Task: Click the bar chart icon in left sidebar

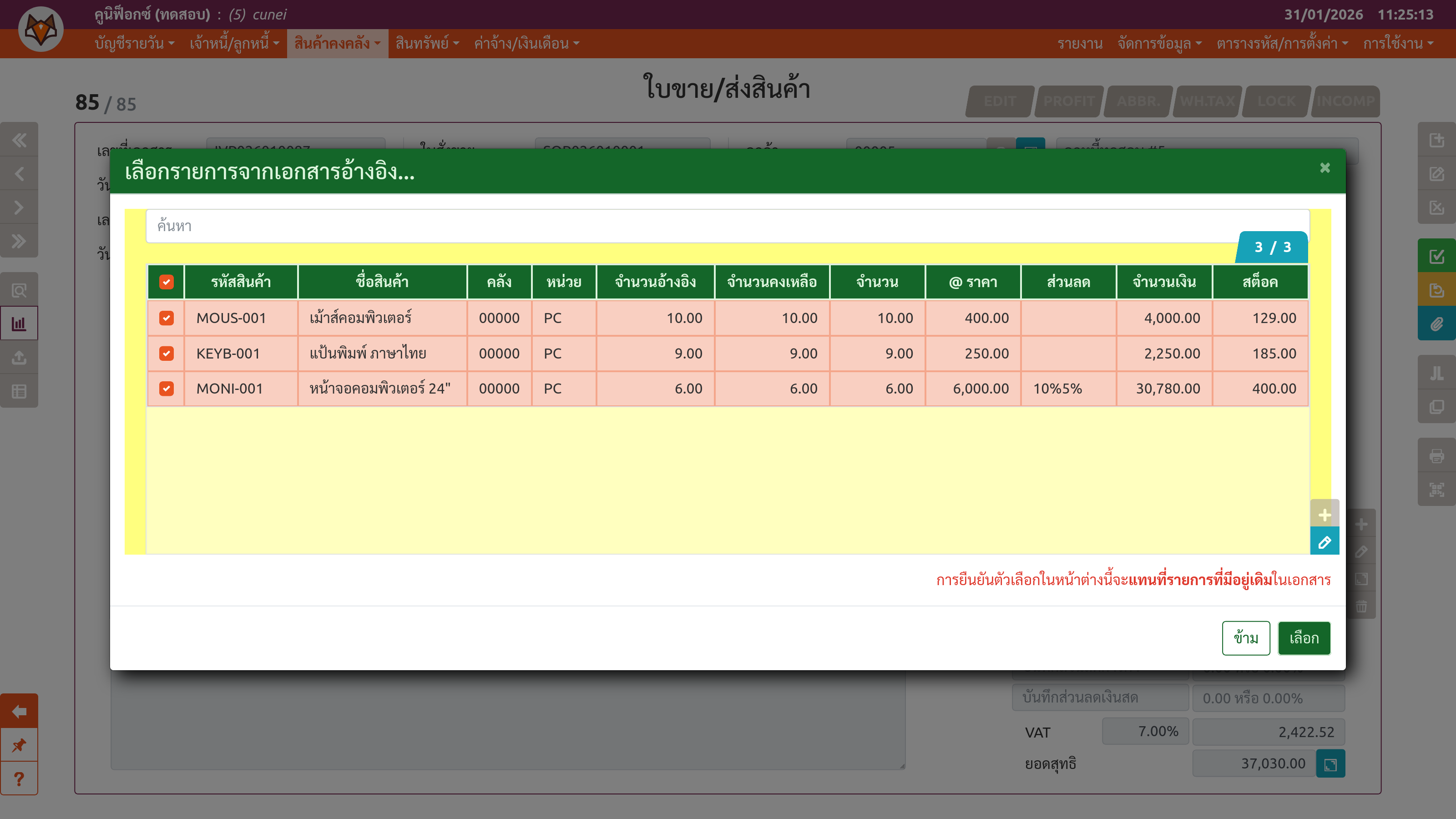Action: pyautogui.click(x=19, y=324)
